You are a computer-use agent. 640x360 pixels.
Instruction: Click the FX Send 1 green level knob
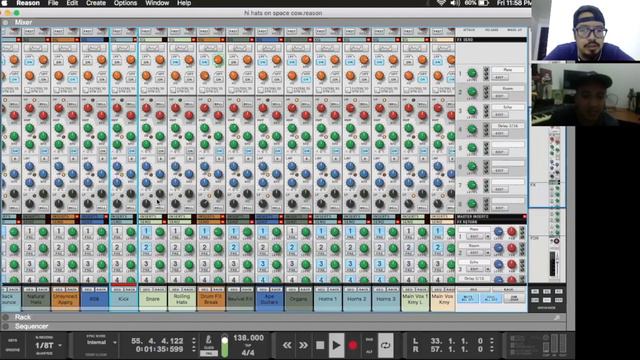(472, 73)
